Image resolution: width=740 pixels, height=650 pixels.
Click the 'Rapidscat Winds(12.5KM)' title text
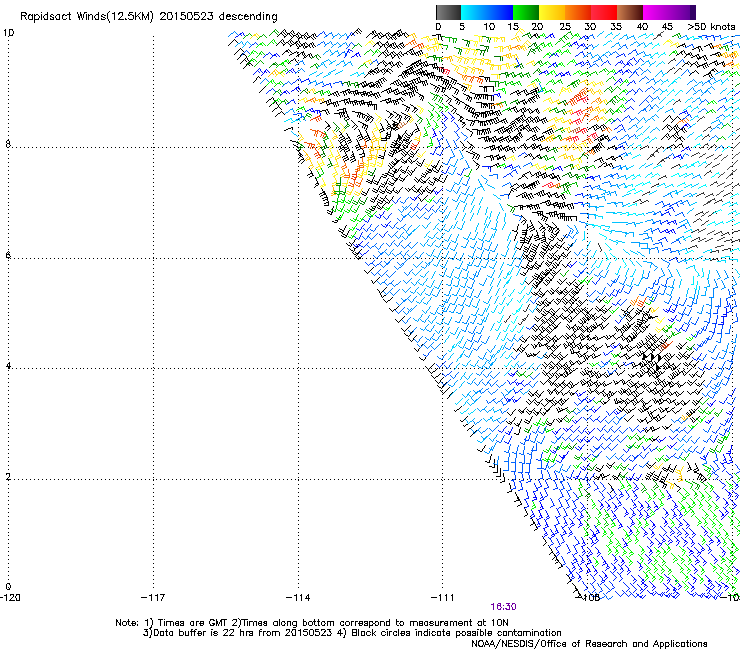pyautogui.click(x=87, y=17)
